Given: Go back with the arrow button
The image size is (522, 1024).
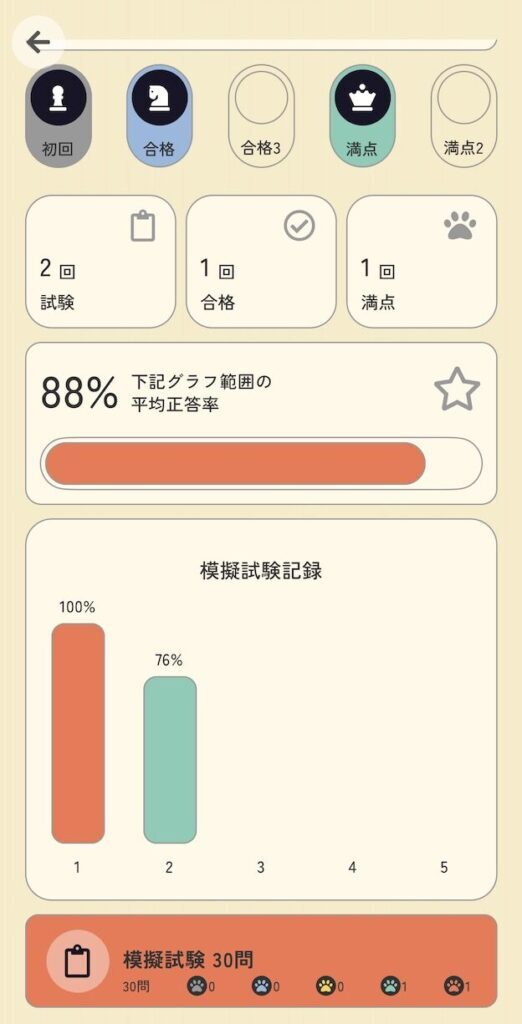Looking at the screenshot, I should (38, 43).
